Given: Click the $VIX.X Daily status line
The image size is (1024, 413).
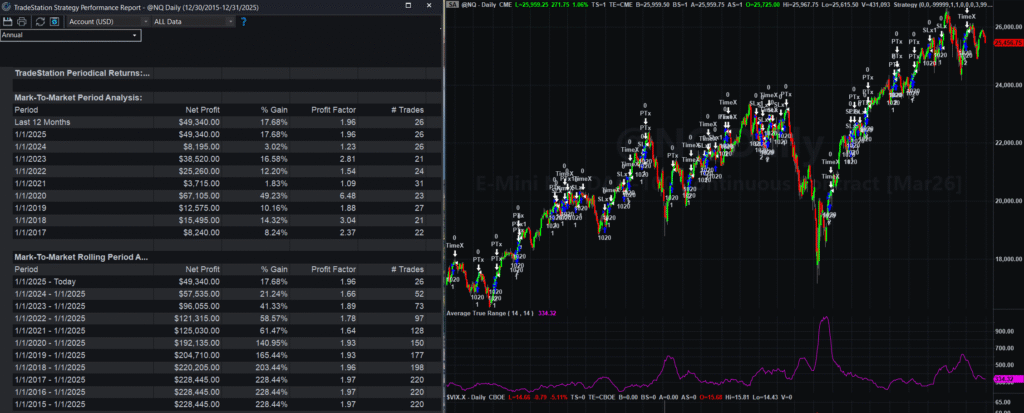Looking at the screenshot, I should 476,397.
